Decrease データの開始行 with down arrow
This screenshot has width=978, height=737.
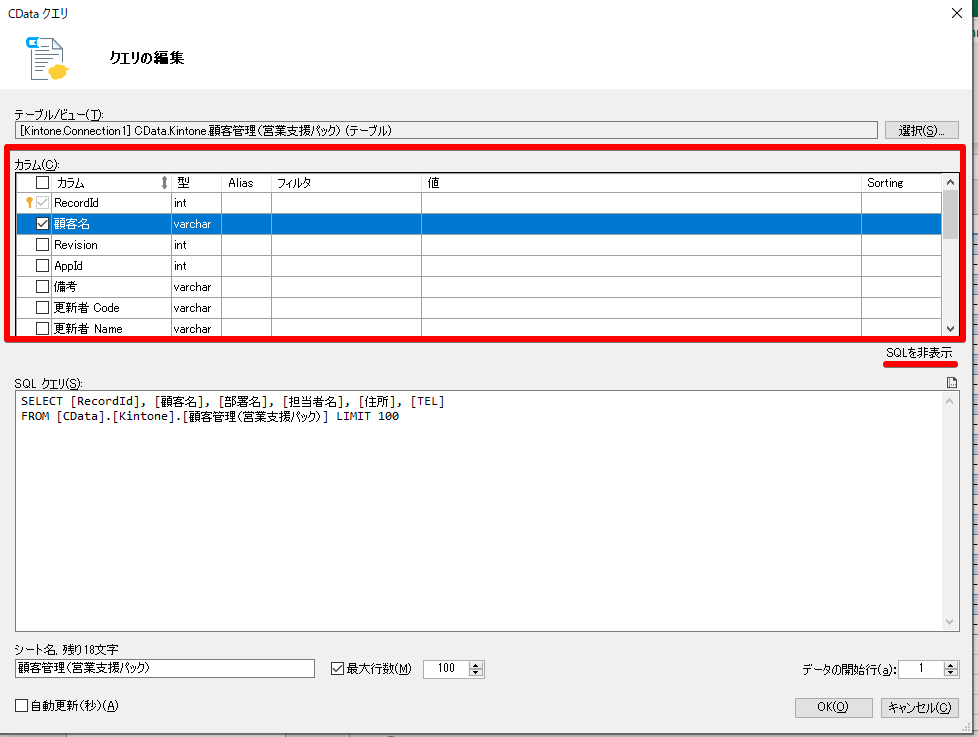coord(951,672)
